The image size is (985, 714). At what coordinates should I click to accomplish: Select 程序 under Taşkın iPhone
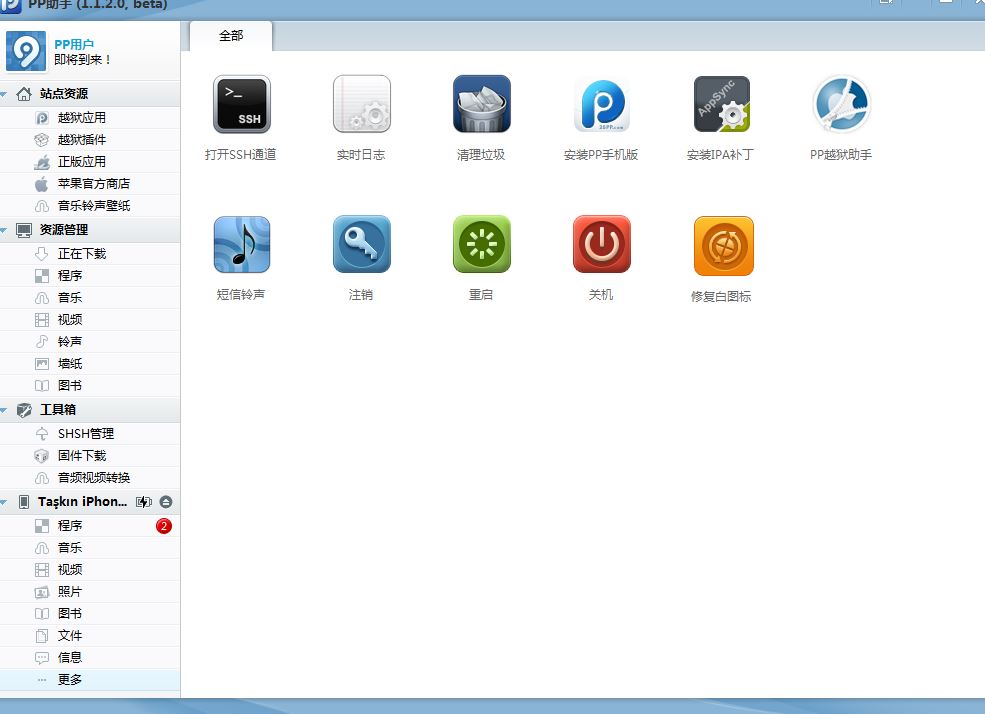coord(90,526)
